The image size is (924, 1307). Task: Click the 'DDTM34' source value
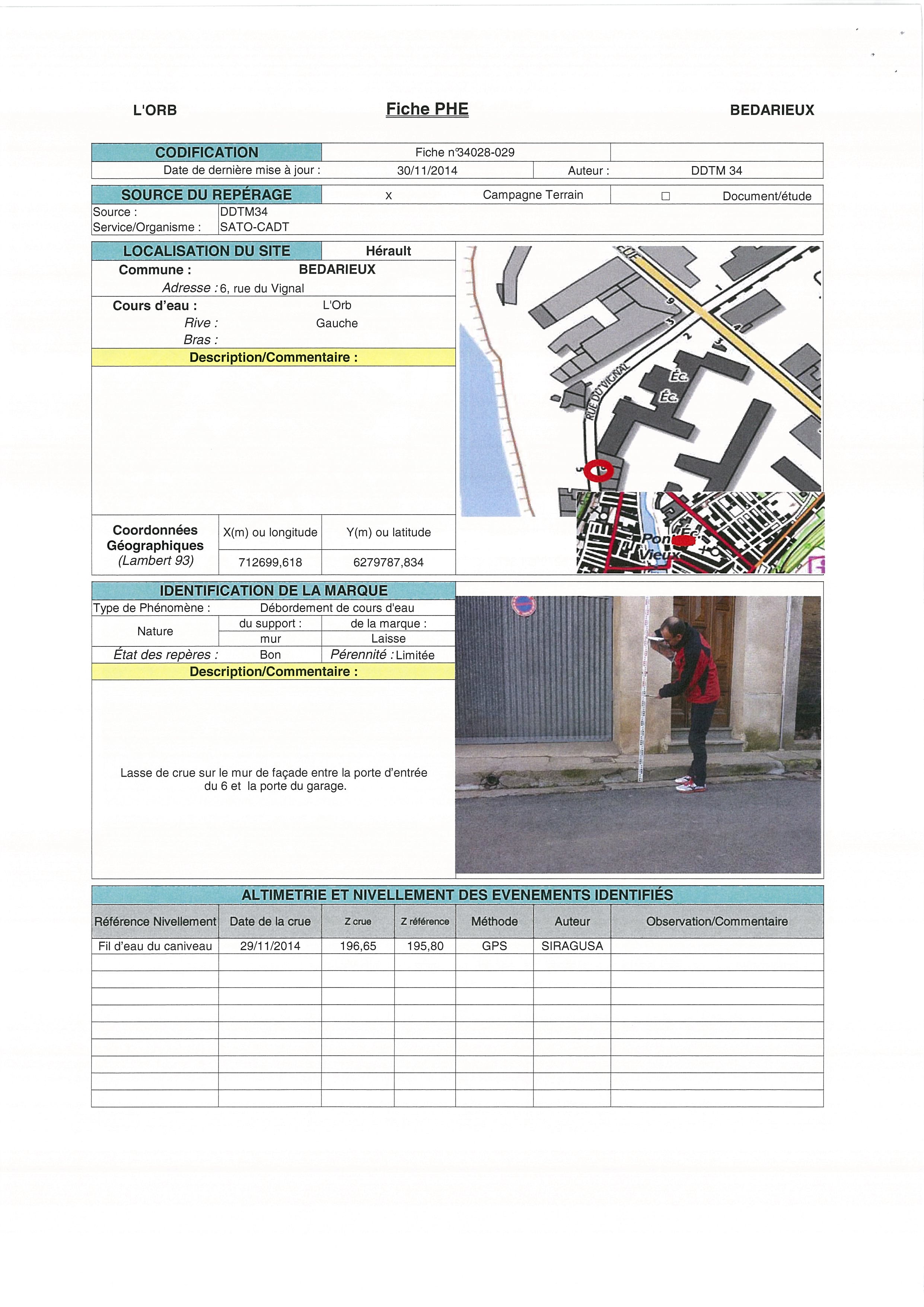(244, 211)
